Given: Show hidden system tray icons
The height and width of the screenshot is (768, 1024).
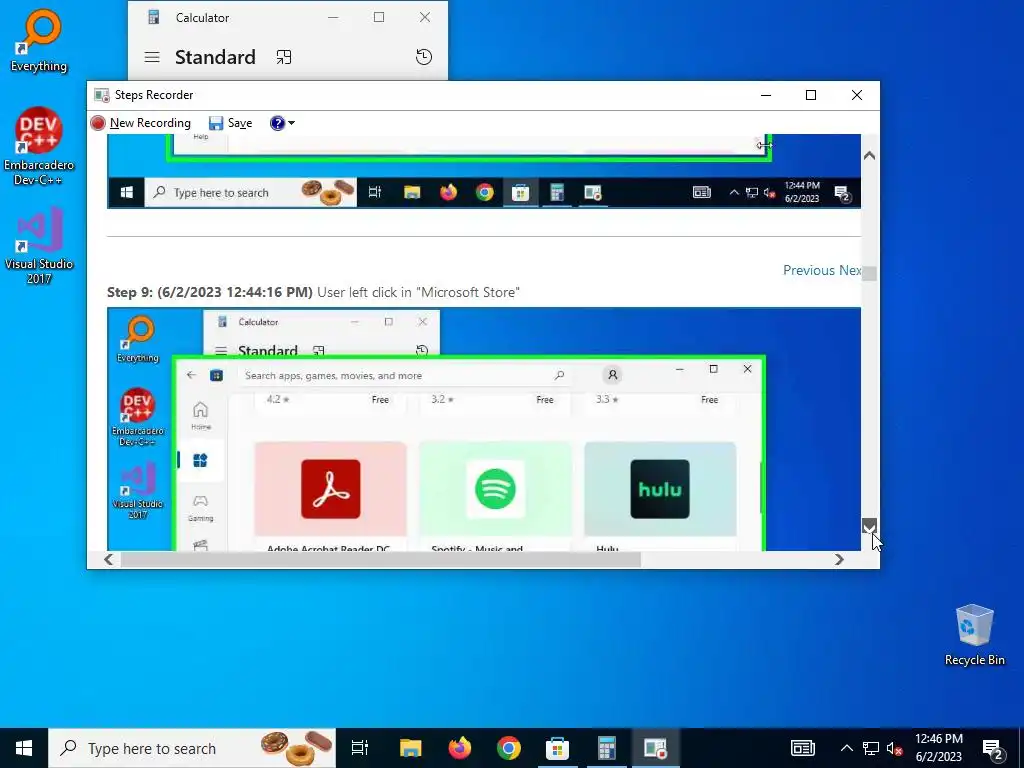Looking at the screenshot, I should 846,748.
